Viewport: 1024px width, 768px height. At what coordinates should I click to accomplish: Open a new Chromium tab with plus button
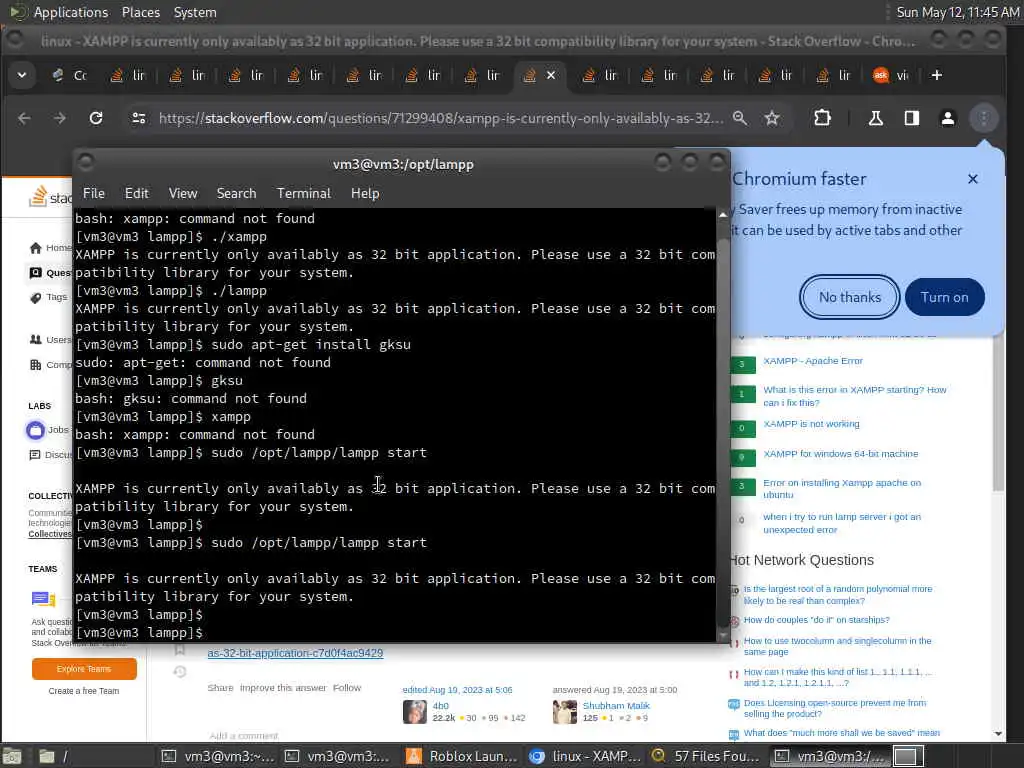point(936,75)
